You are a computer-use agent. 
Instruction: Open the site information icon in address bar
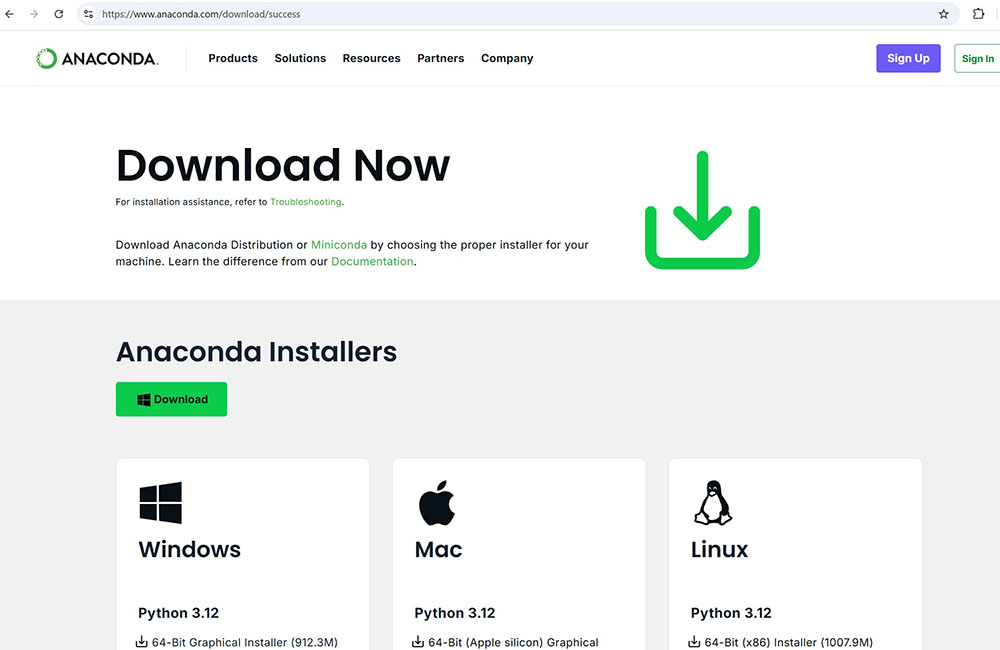click(x=89, y=14)
